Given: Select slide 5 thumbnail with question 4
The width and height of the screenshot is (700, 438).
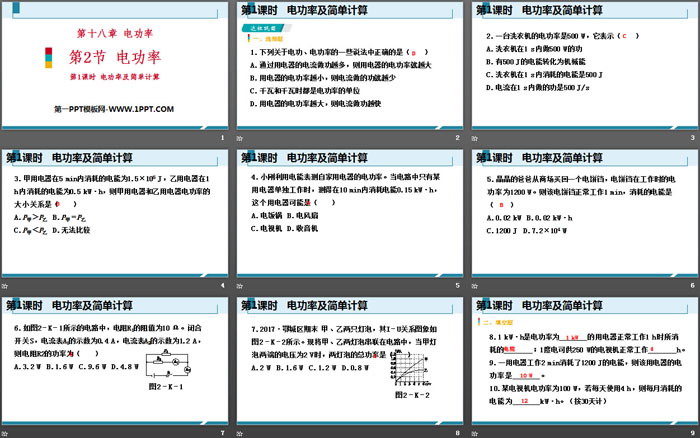Looking at the screenshot, I should point(350,213).
